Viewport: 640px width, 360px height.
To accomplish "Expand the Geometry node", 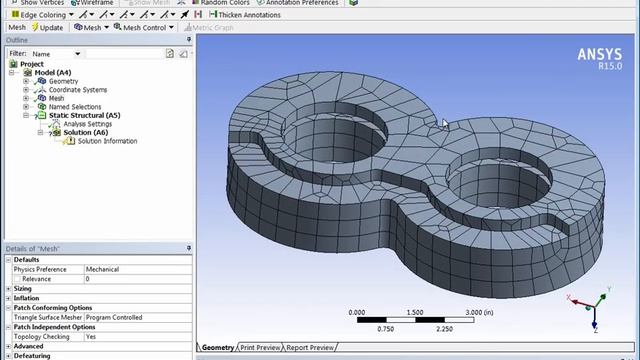I will click(26, 81).
